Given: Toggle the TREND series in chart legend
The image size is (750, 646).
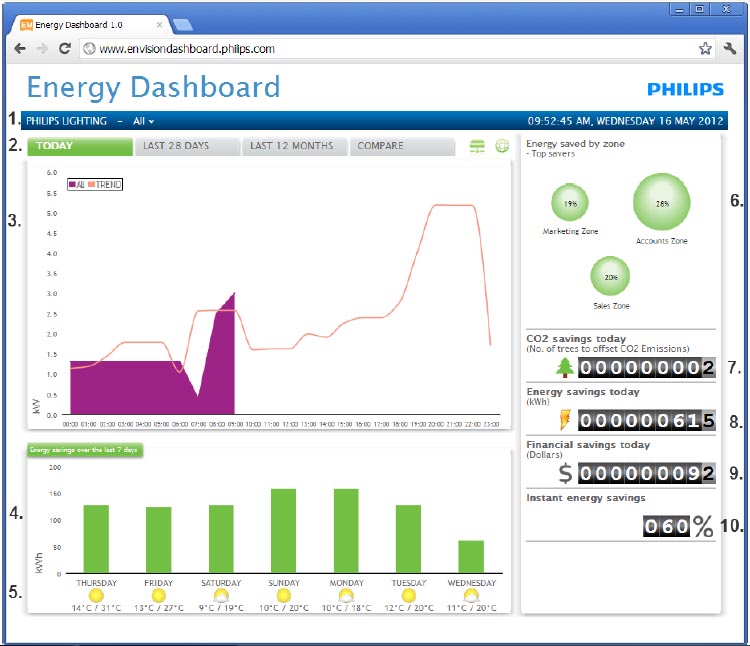Looking at the screenshot, I should pyautogui.click(x=105, y=185).
